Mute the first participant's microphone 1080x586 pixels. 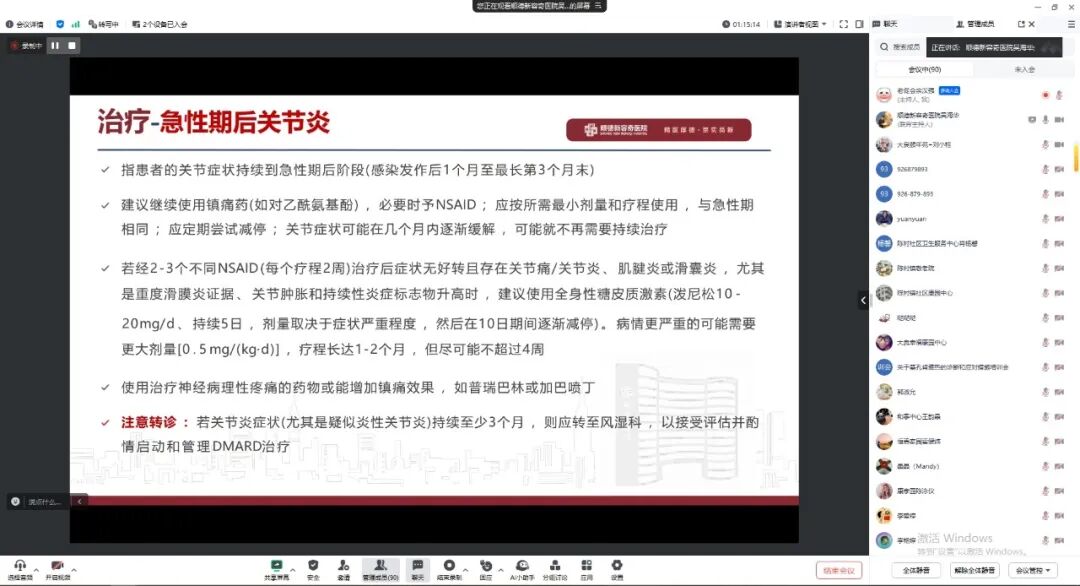(x=1058, y=96)
